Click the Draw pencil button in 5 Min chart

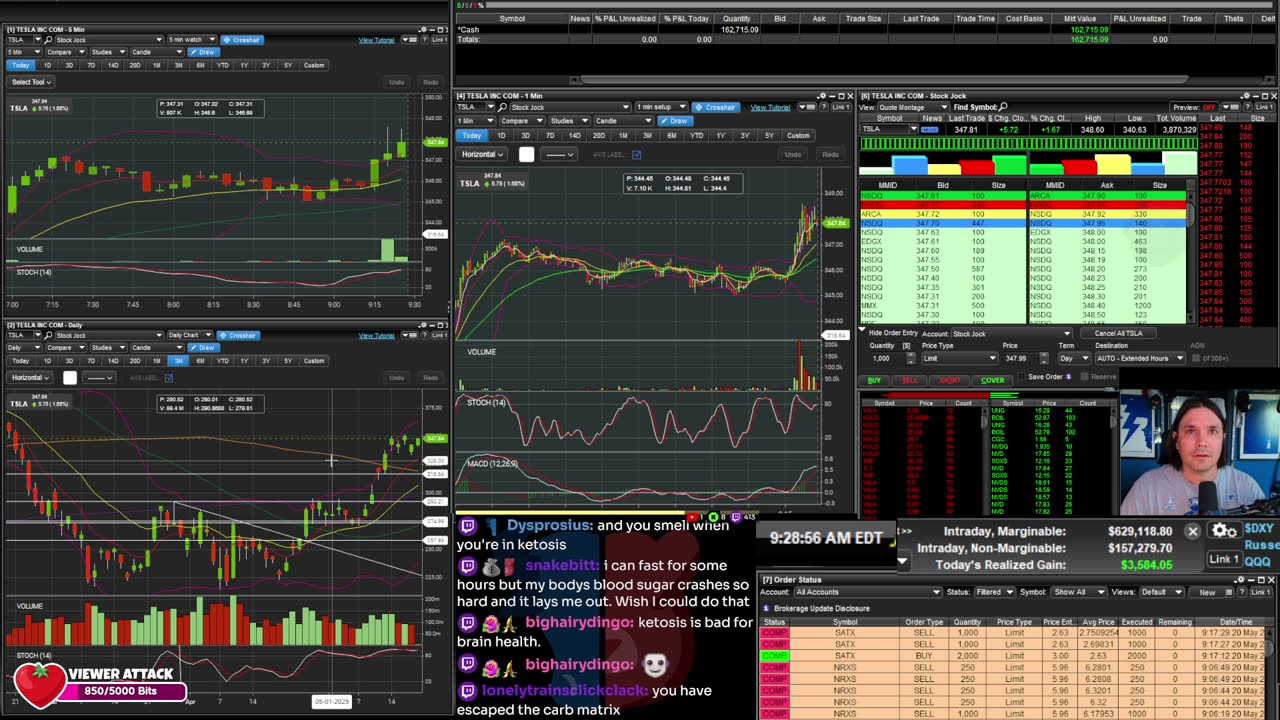[x=204, y=52]
